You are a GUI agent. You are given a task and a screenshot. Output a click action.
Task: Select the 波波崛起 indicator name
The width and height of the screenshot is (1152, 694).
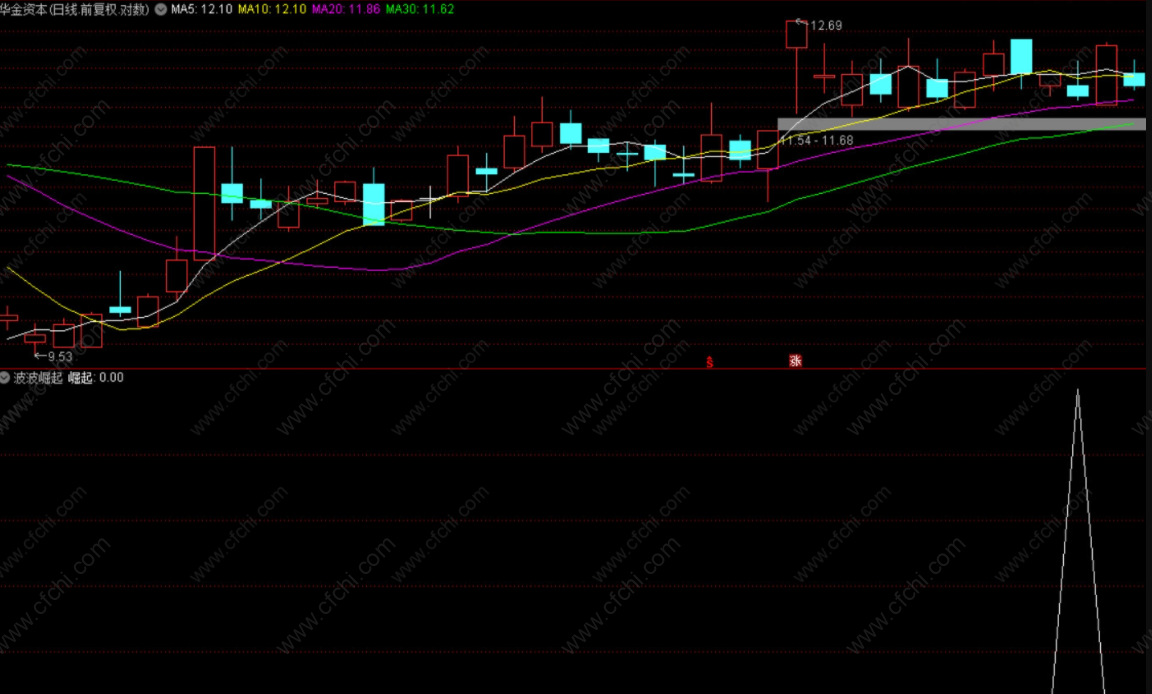coord(38,377)
